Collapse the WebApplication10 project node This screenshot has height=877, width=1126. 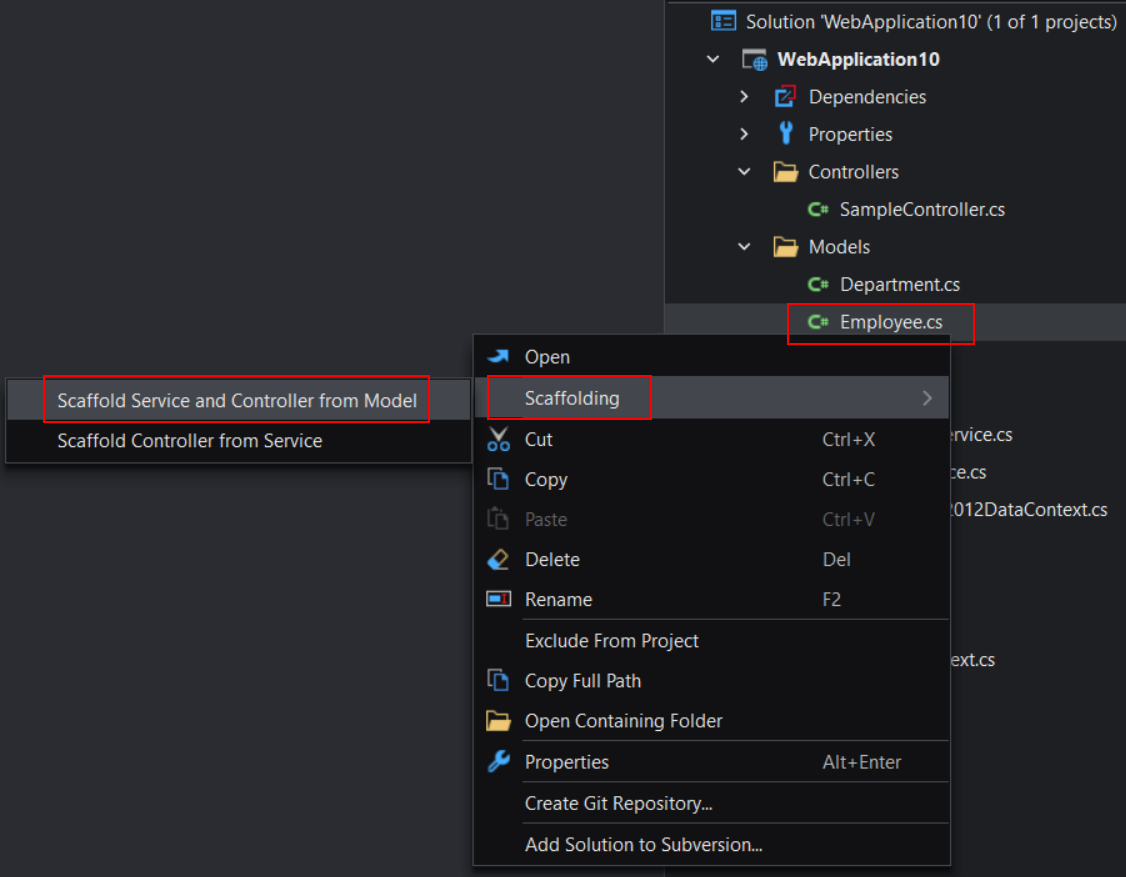coord(713,59)
